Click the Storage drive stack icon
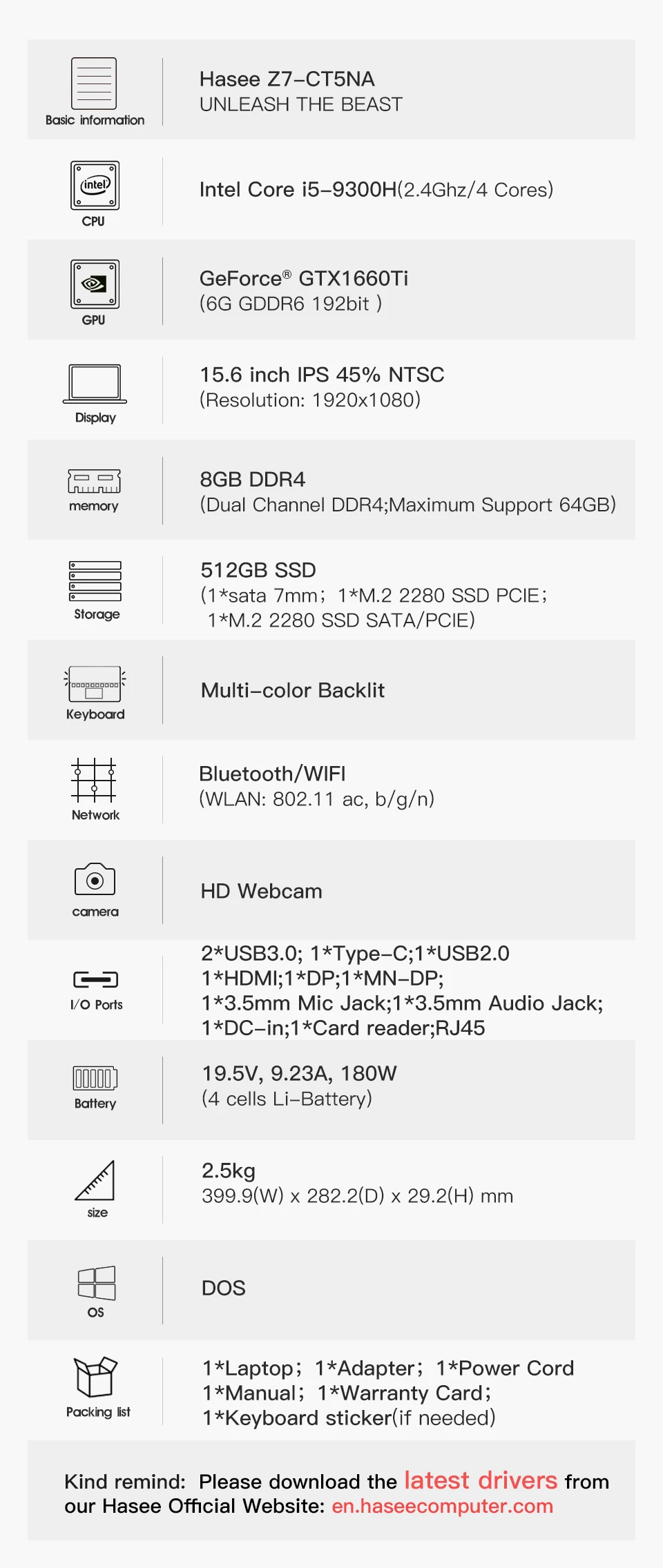Screen dimensions: 663x1568 click(x=95, y=581)
